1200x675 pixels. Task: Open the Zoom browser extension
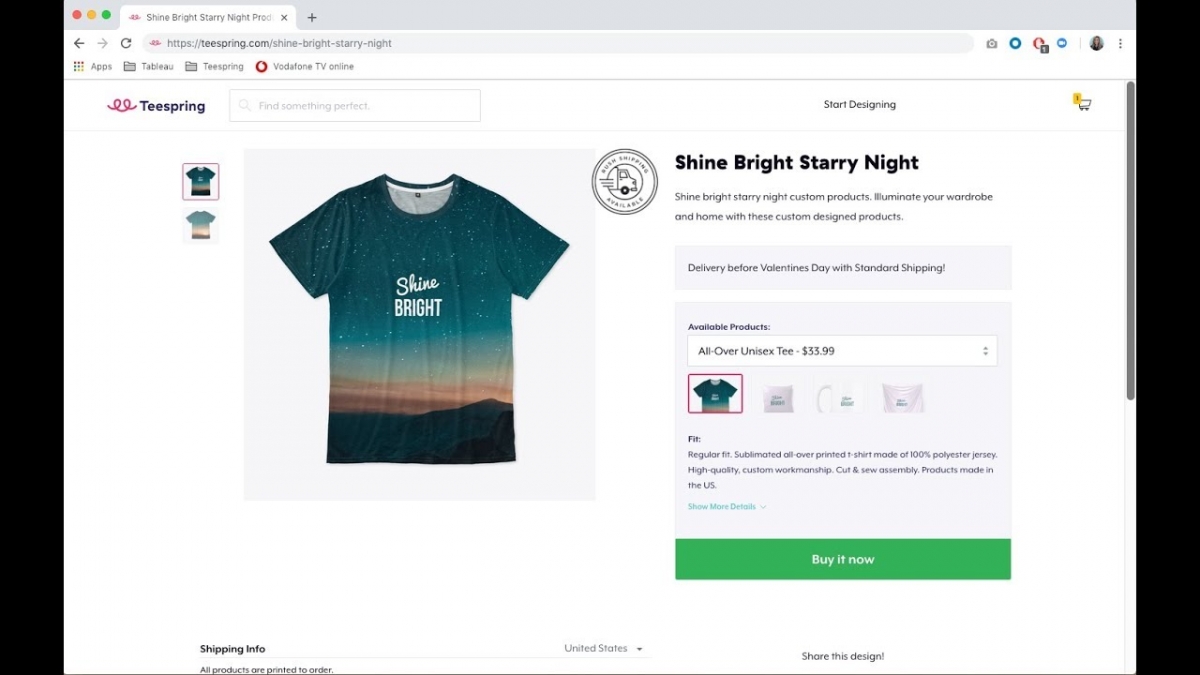1062,43
